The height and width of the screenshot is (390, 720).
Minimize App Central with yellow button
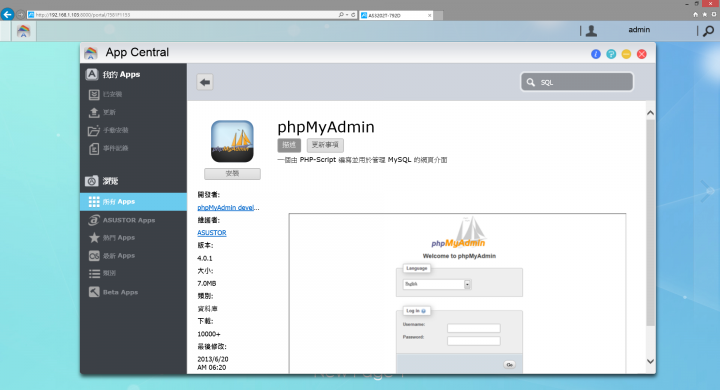626,54
